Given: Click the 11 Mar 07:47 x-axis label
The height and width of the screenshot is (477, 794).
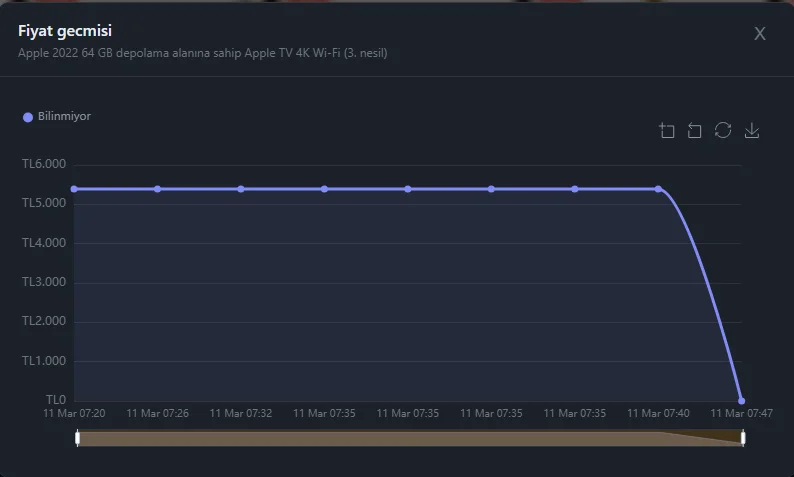Looking at the screenshot, I should click(x=740, y=413).
